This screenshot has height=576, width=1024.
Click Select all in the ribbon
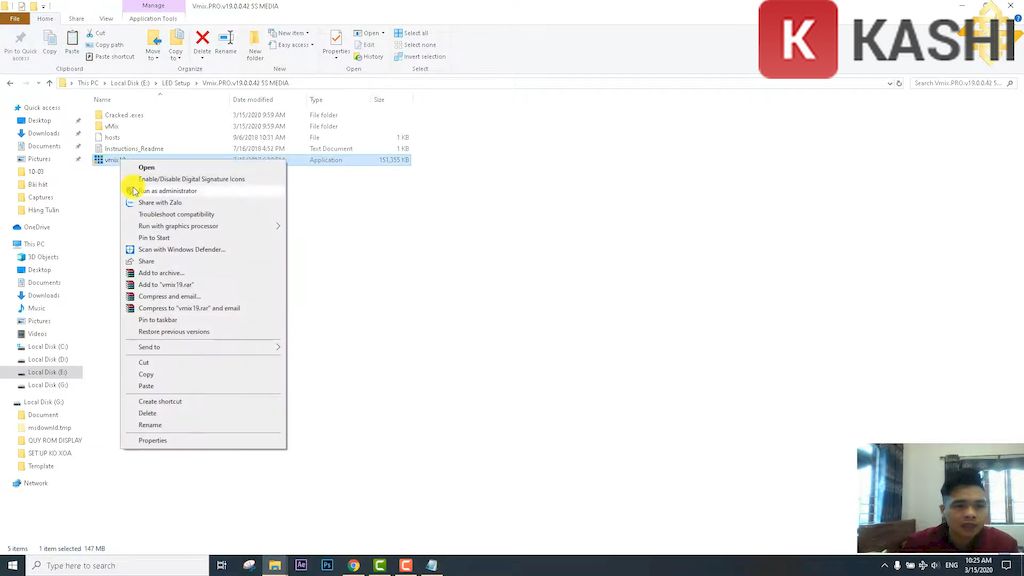coord(411,33)
